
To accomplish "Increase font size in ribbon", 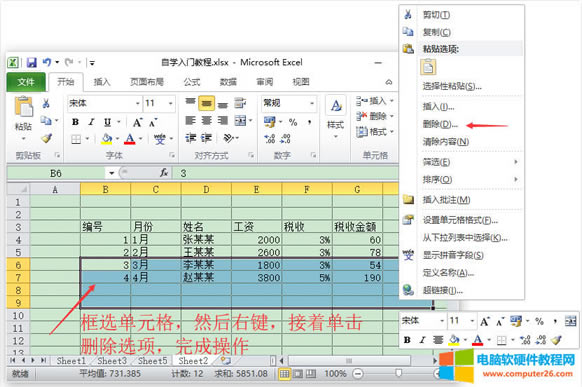I will click(137, 122).
